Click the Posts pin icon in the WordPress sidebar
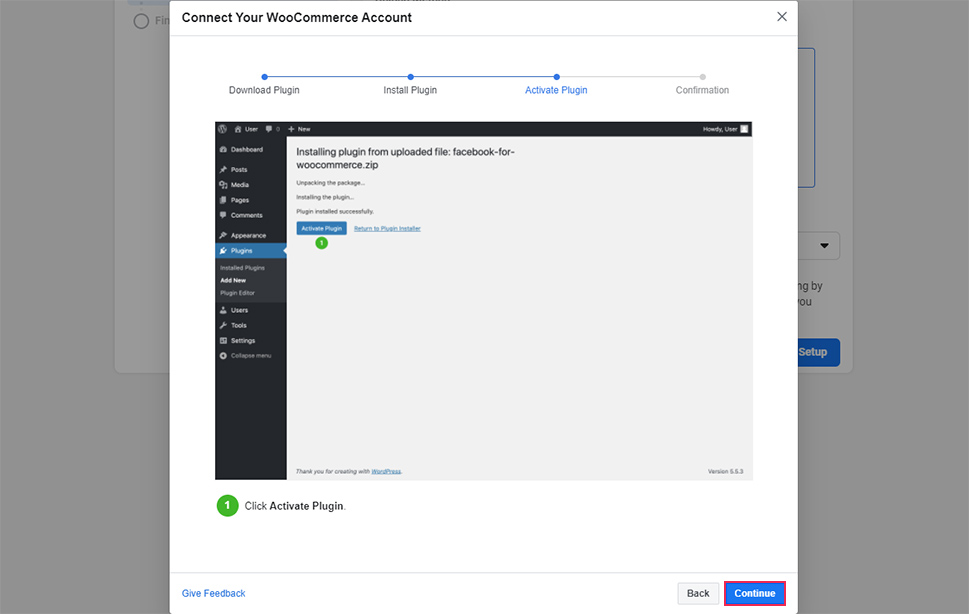This screenshot has height=614, width=969. (x=223, y=169)
